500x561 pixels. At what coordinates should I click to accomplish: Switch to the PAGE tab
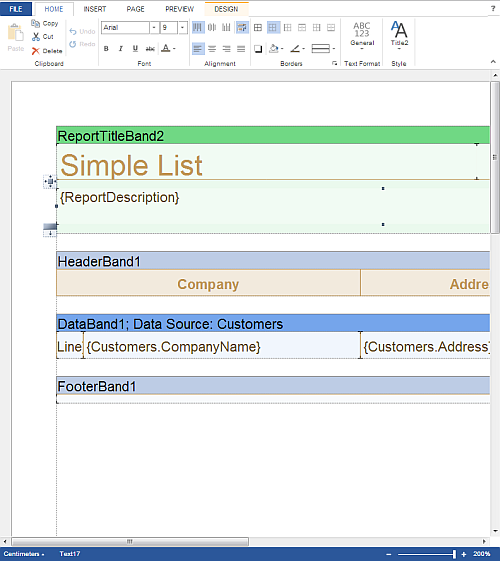[x=136, y=9]
